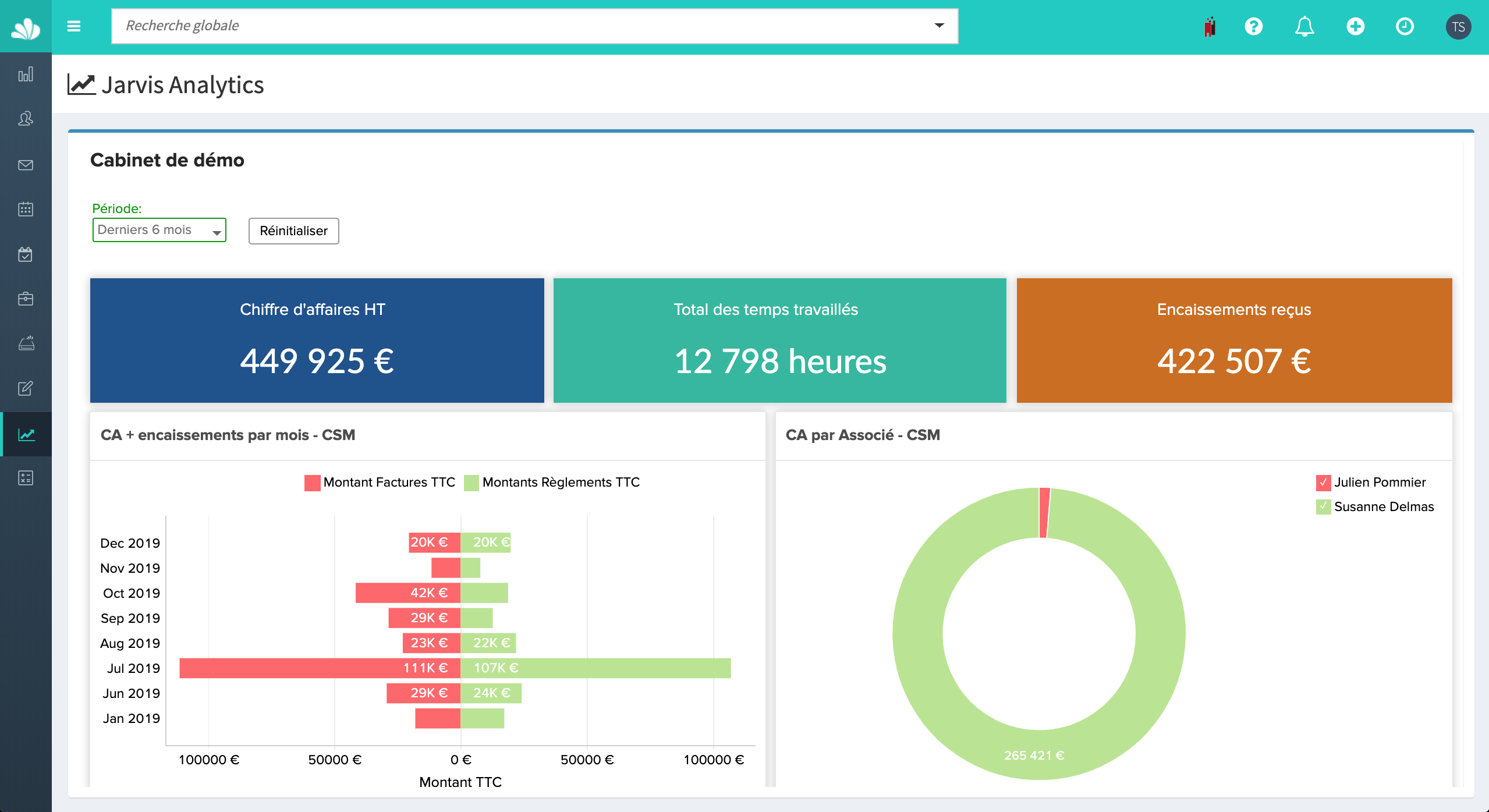Open the calendar grid sidebar icon
The height and width of the screenshot is (812, 1489).
(x=26, y=209)
